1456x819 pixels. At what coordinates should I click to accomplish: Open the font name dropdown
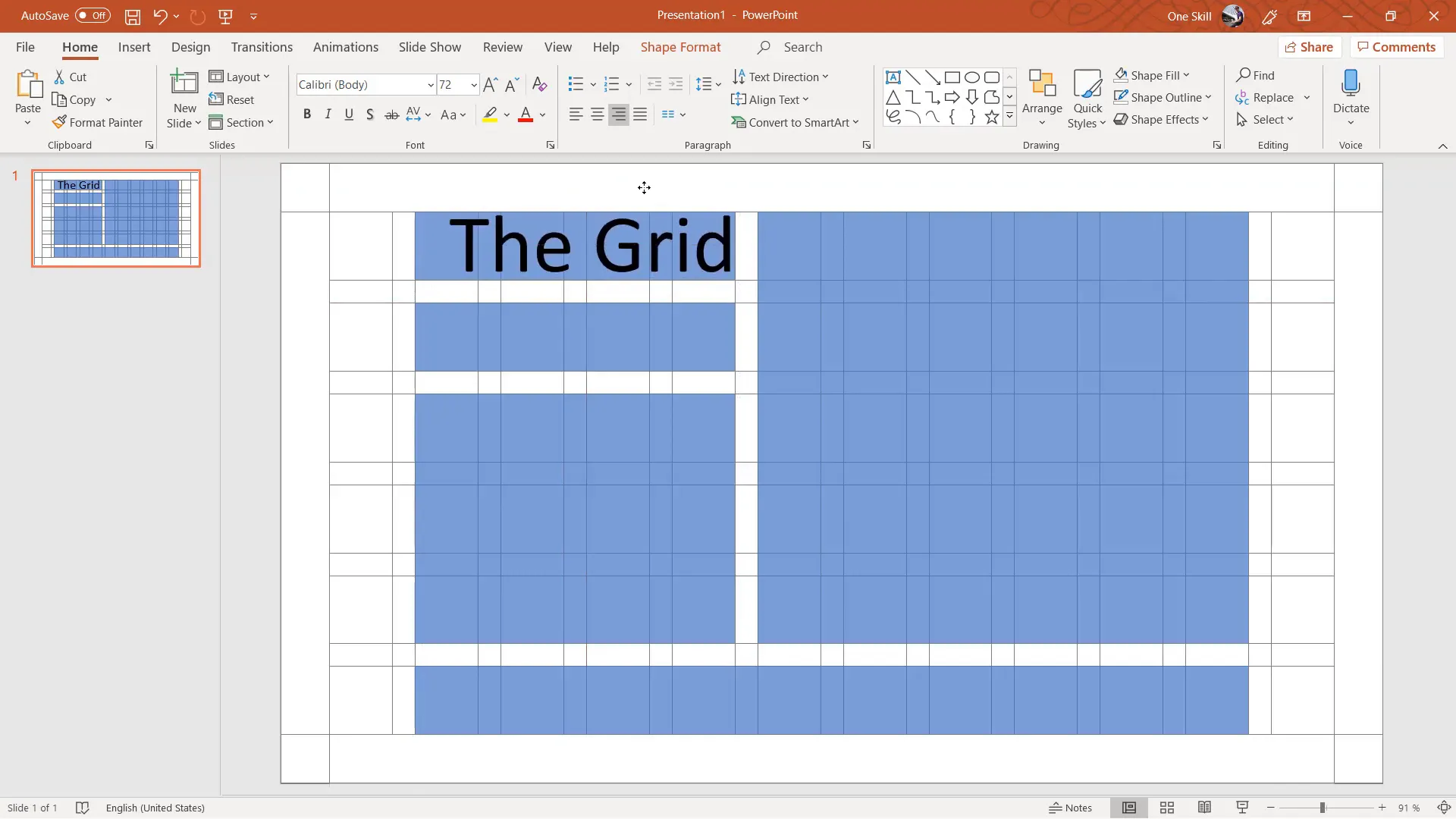coord(430,85)
